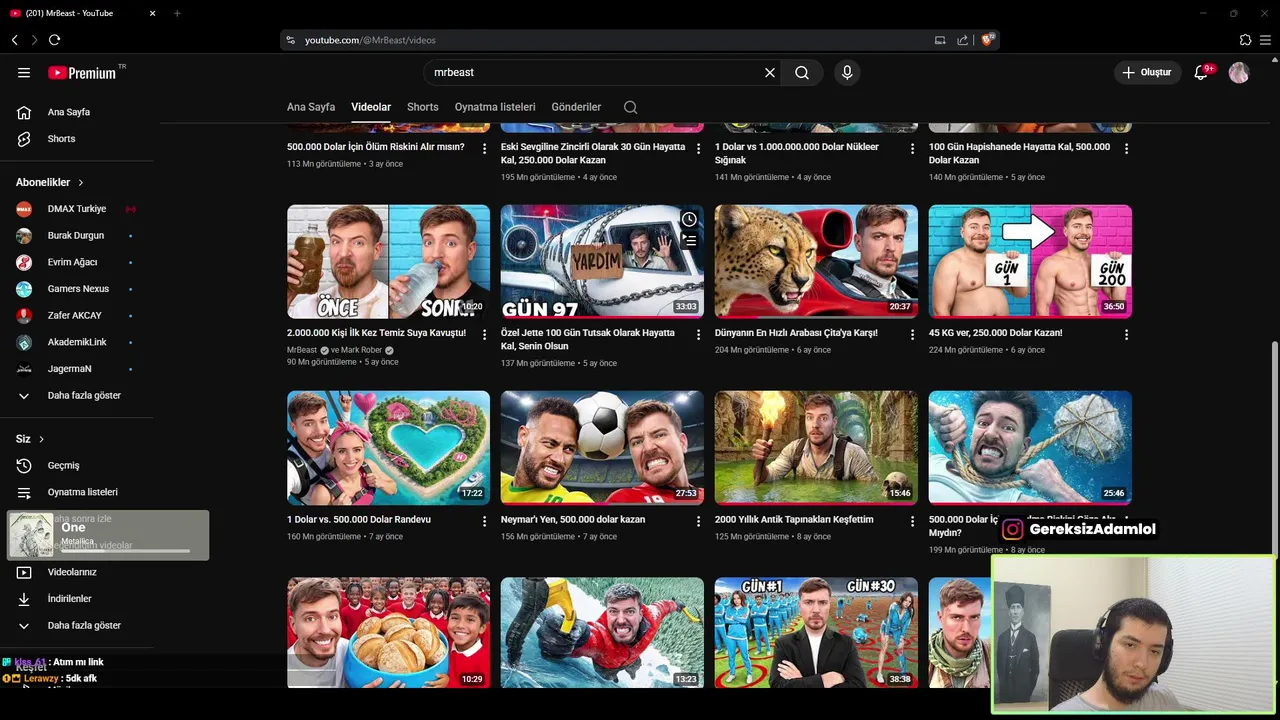Reload the browser page
Viewport: 1280px width, 720px height.
tap(54, 40)
